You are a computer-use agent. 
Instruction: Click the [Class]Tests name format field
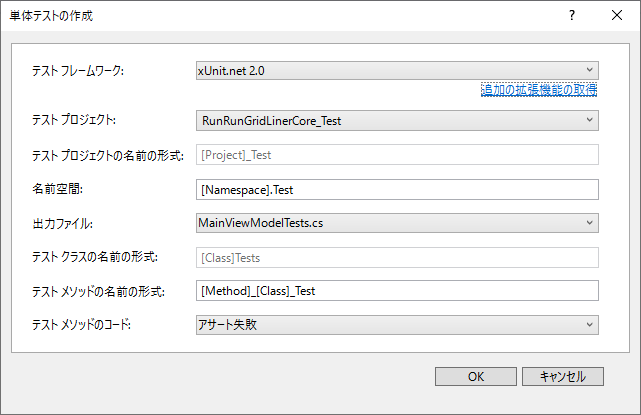[x=397, y=258]
